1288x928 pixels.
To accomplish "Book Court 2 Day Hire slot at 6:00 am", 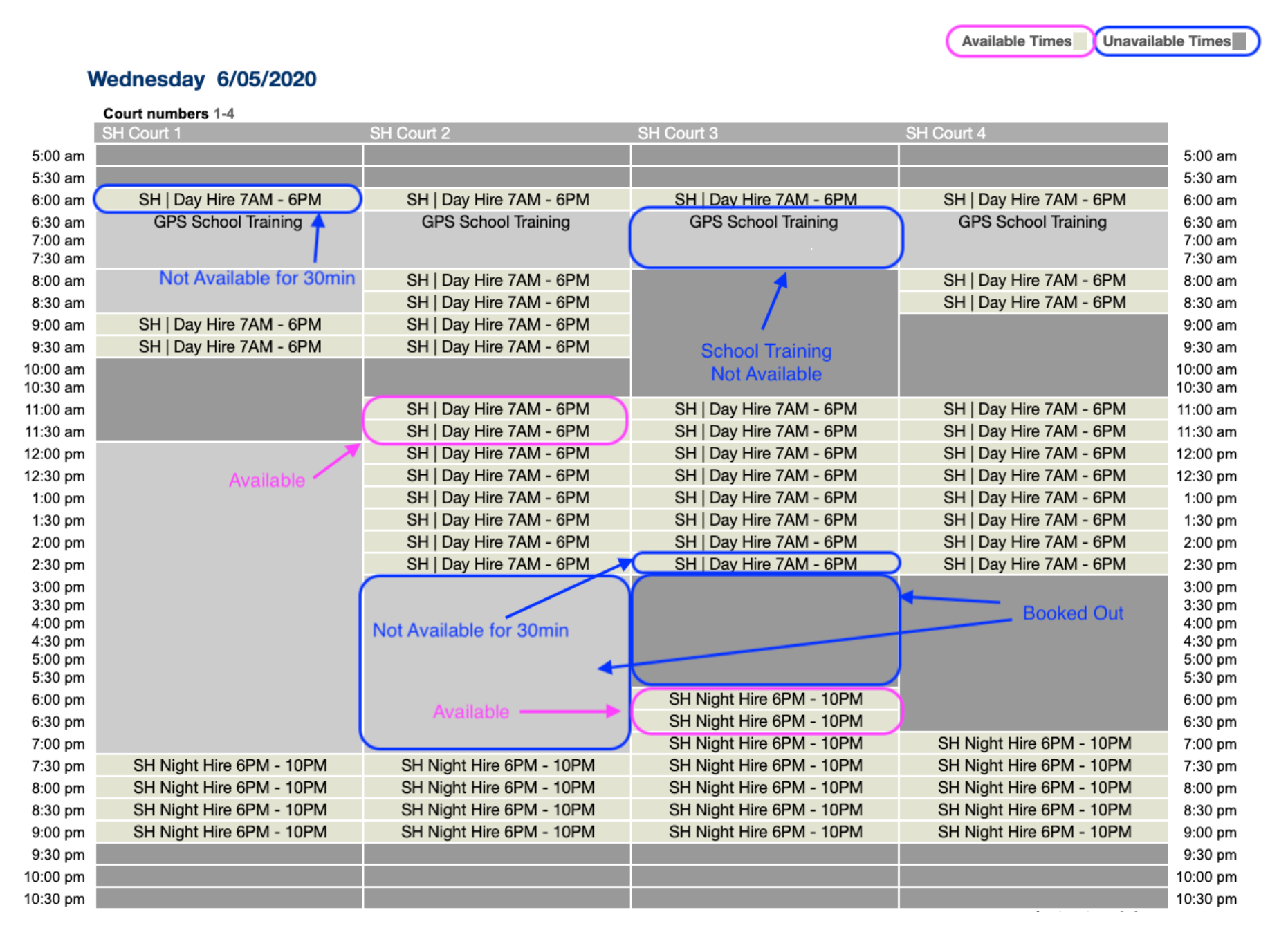I will click(497, 200).
